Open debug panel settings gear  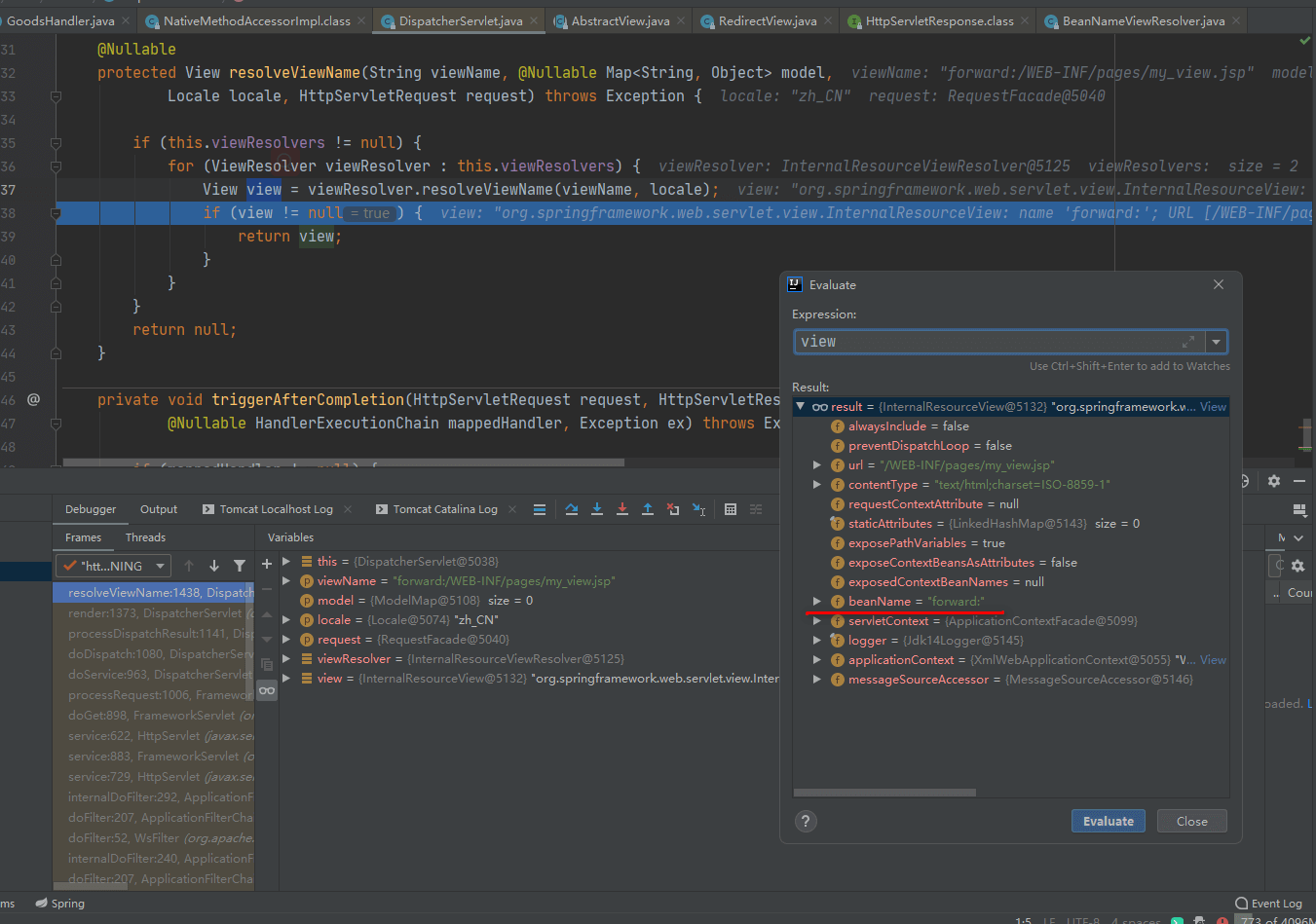1274,481
